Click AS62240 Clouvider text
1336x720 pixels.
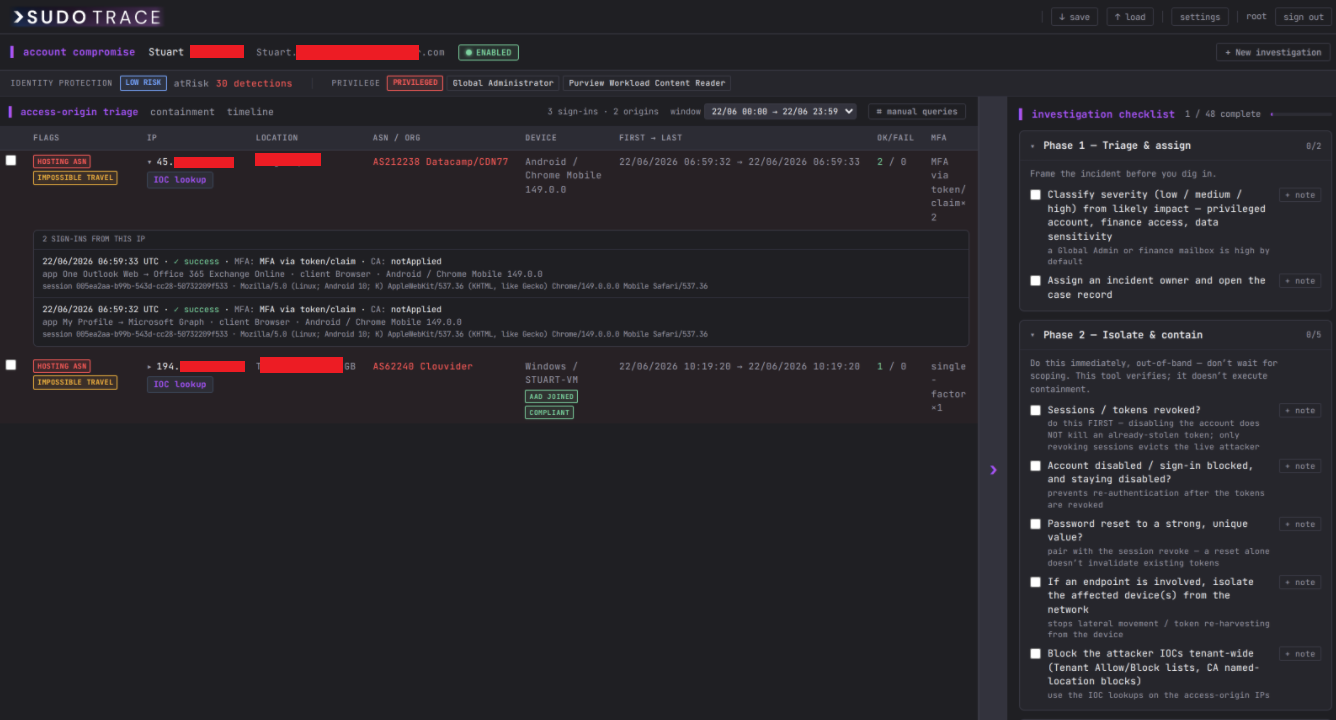pos(423,367)
